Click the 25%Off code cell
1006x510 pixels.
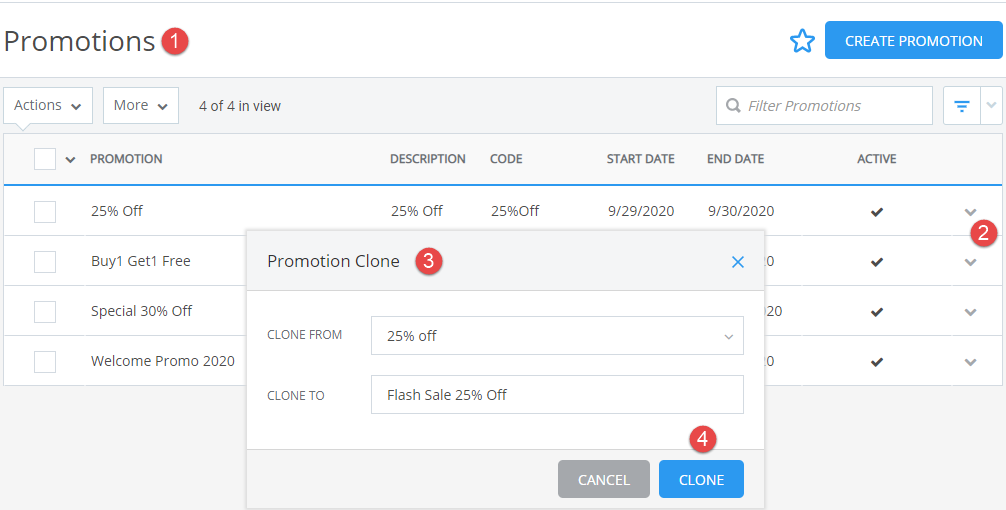515,211
